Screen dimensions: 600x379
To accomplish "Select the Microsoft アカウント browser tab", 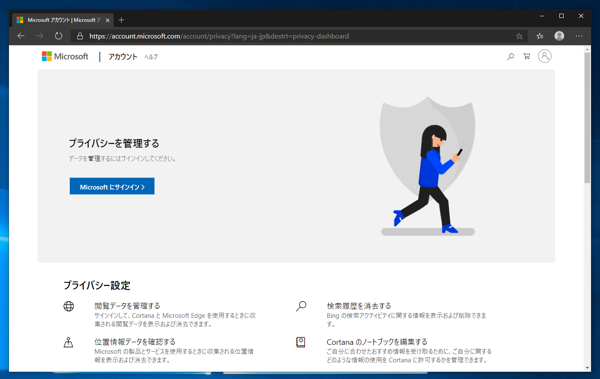I will (63, 20).
